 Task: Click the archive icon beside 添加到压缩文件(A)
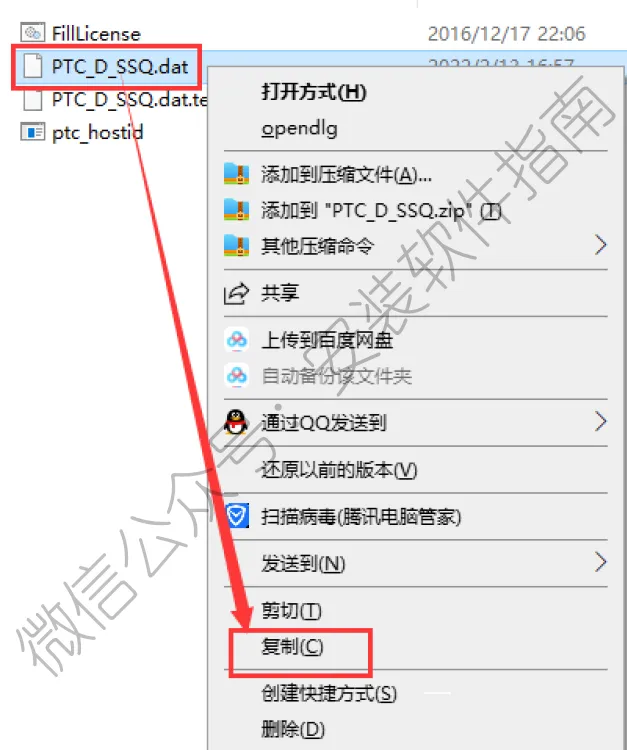tap(236, 174)
